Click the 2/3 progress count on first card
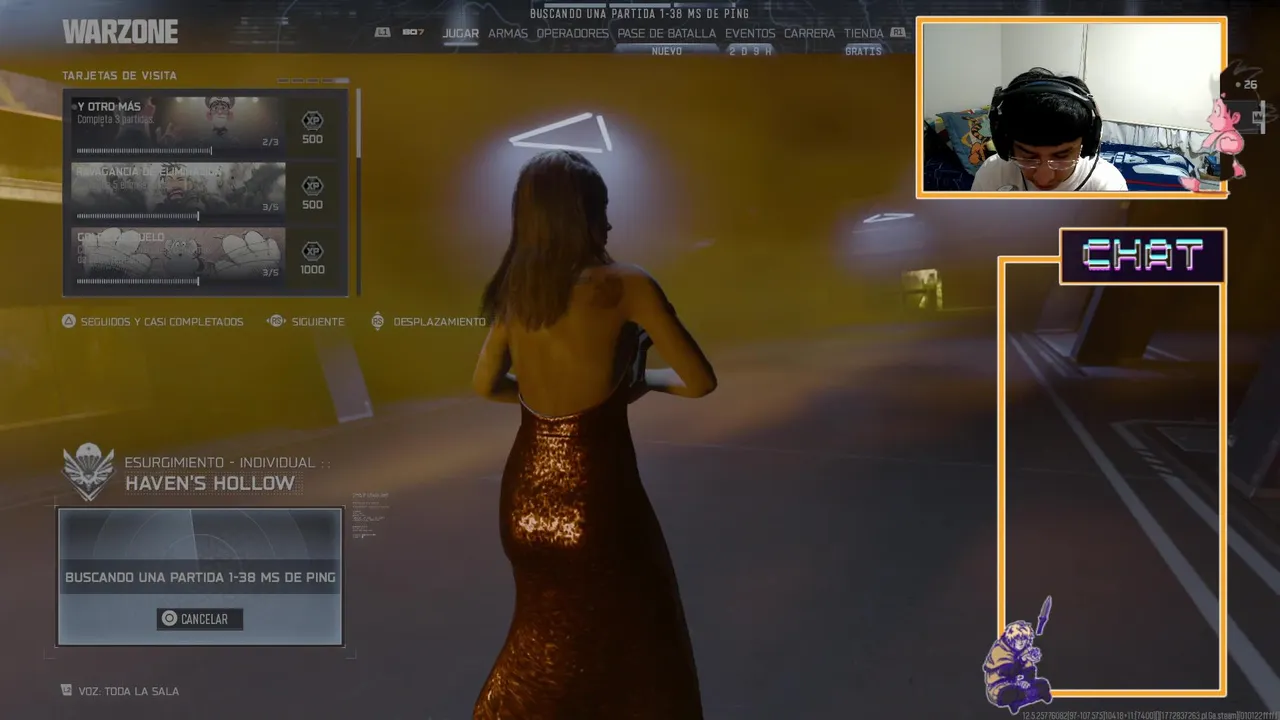This screenshot has width=1280, height=720. click(270, 142)
